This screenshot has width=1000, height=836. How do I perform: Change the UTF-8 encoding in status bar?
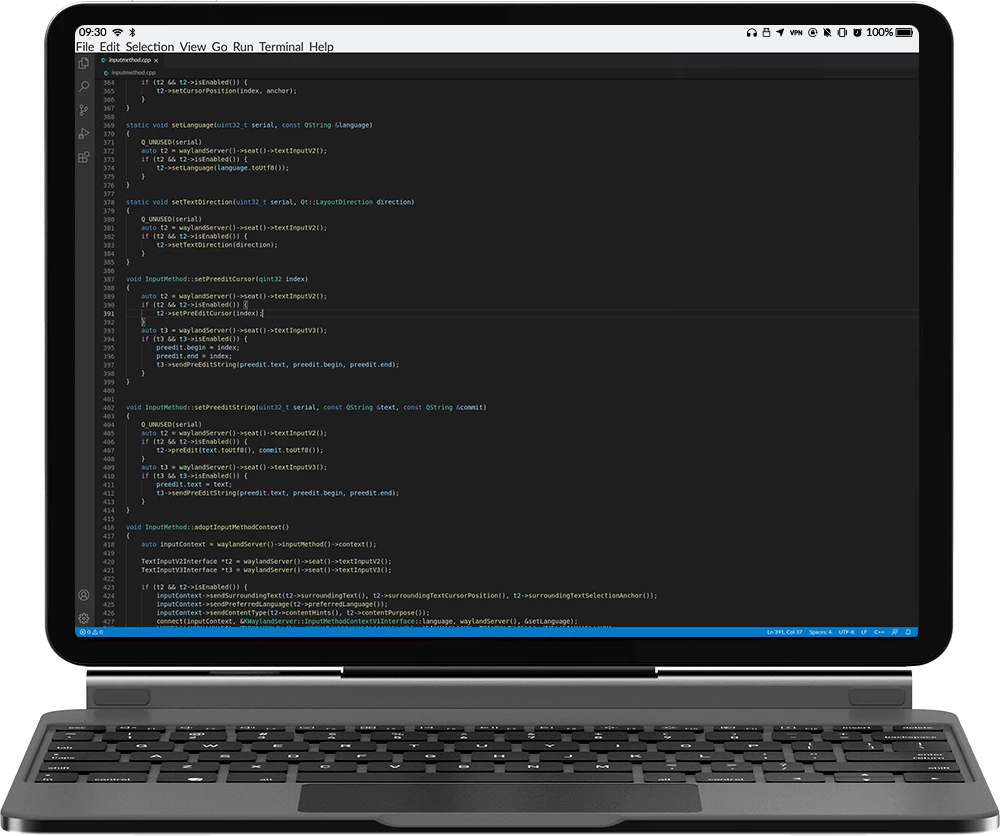[x=845, y=632]
